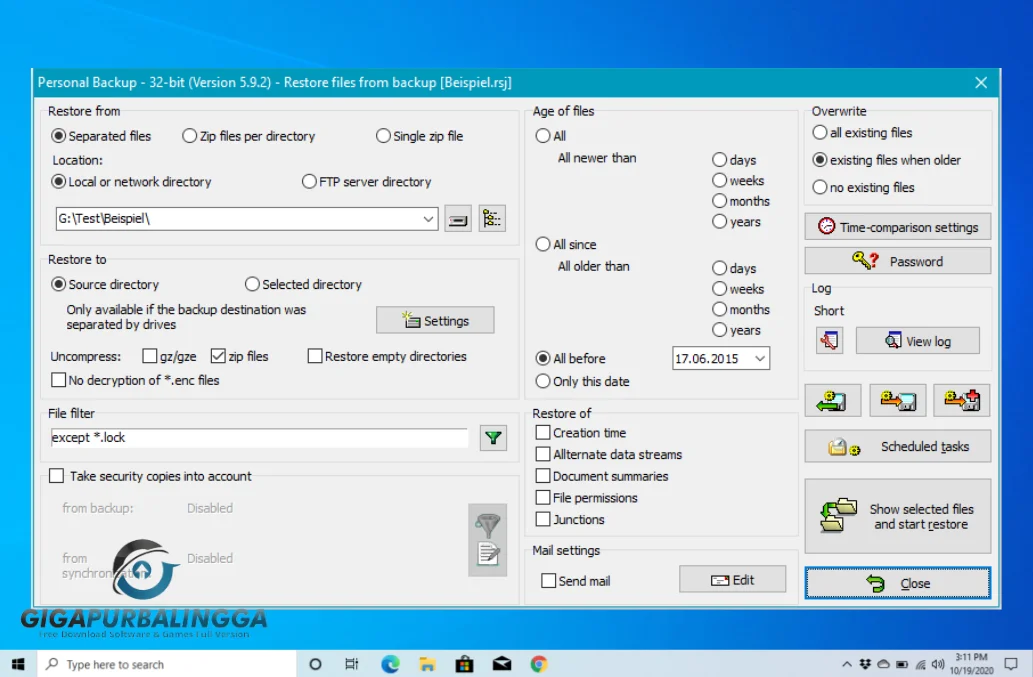Click the disk icon with green arrow
Image resolution: width=1033 pixels, height=677 pixels.
(x=832, y=400)
